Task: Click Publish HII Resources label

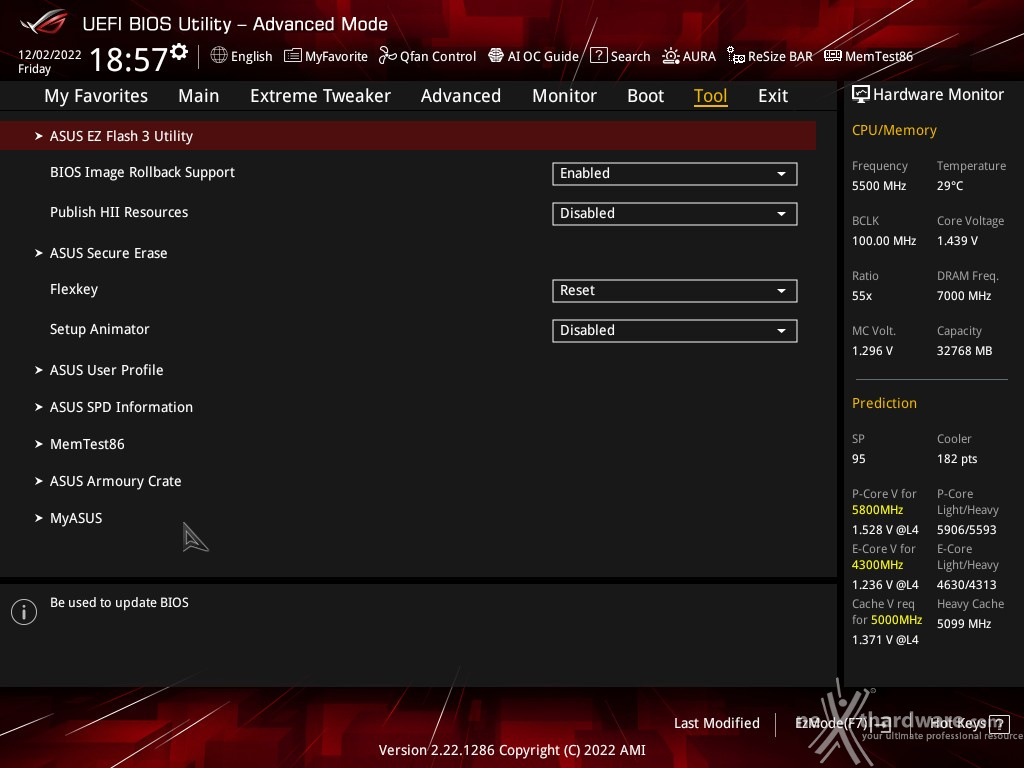Action: point(119,212)
